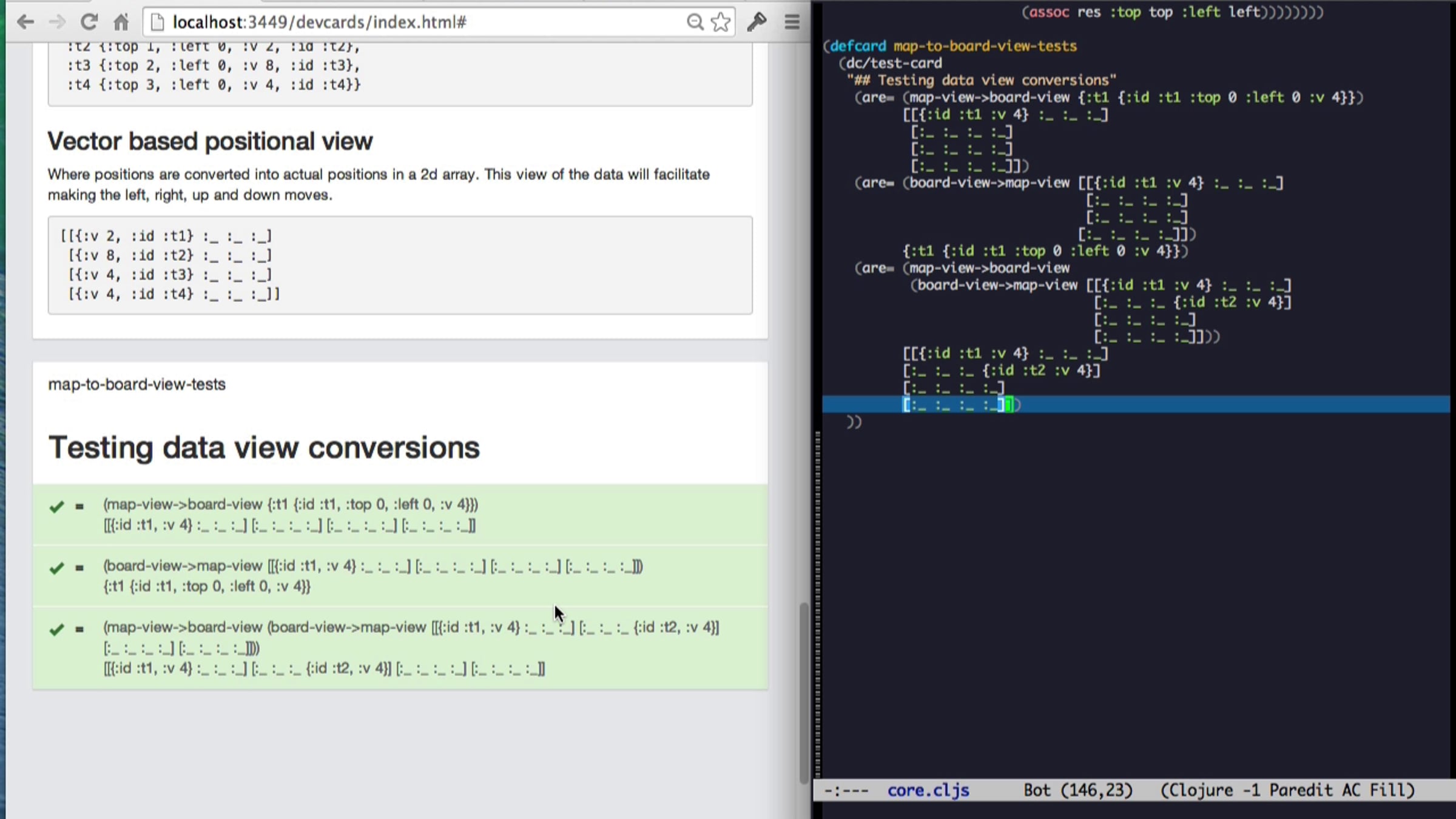1456x819 pixels.
Task: Select second test row board-view->map-view expression
Action: pos(373,566)
